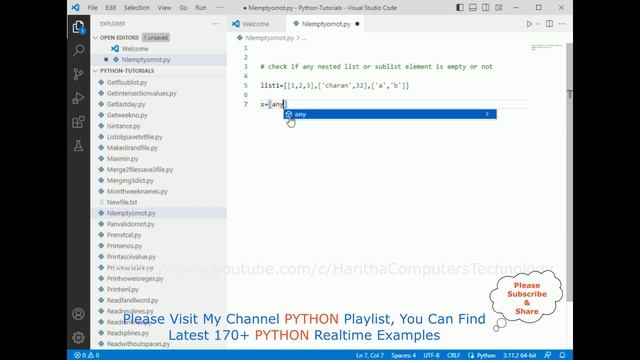Open the File menu
The image size is (640, 360).
click(x=93, y=8)
